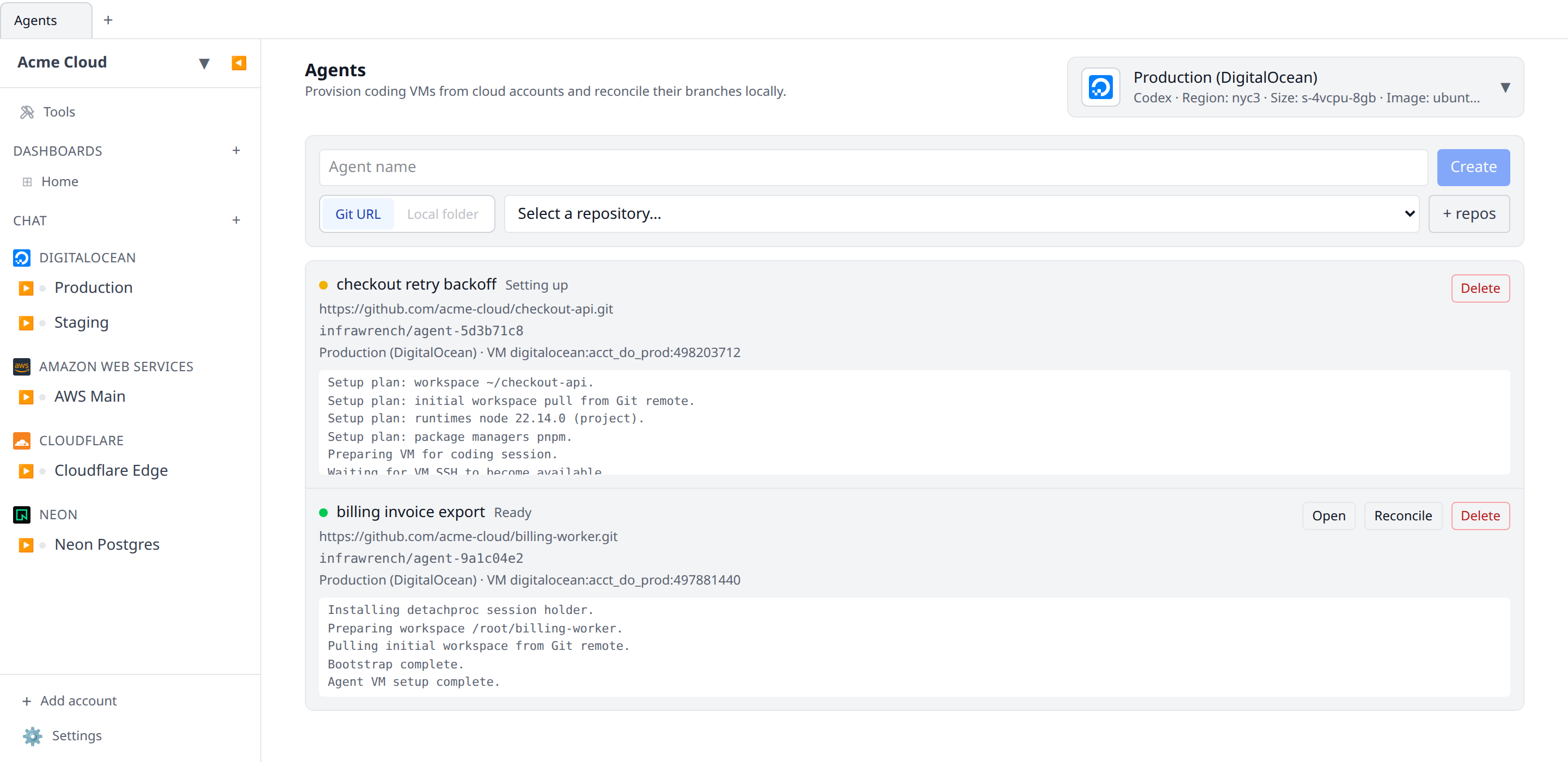Collapse sidebar with the orange arrow icon

tap(238, 63)
